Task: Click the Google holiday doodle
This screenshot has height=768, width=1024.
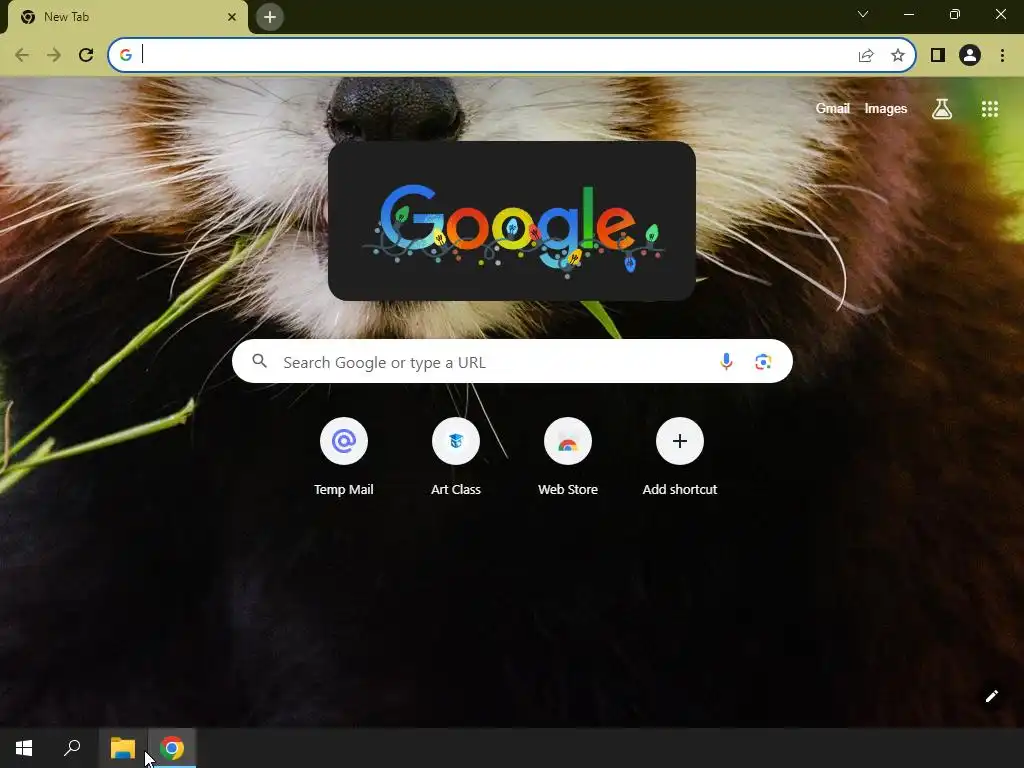Action: pos(512,221)
